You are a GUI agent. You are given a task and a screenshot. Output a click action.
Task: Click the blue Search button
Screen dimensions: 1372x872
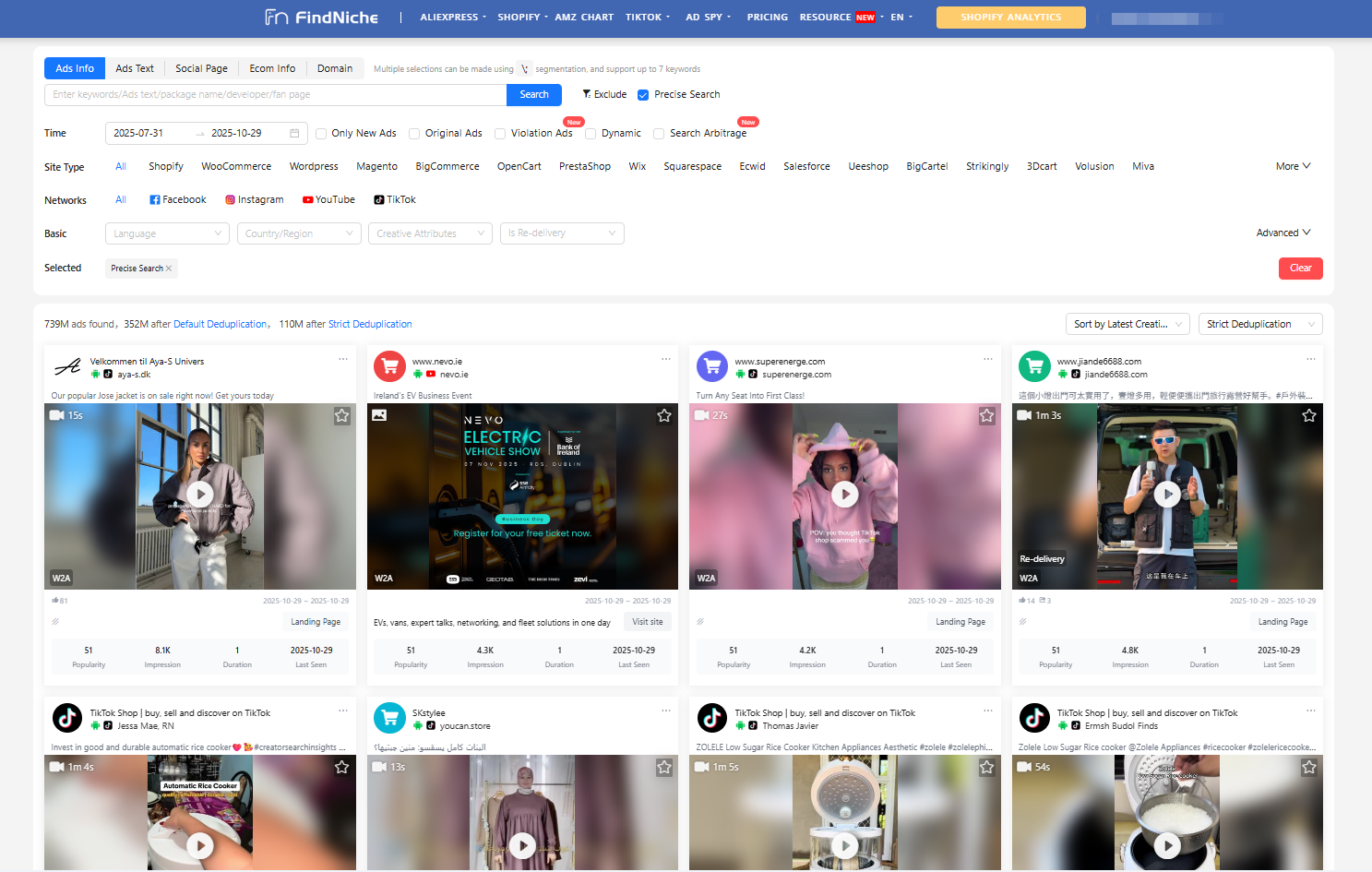point(533,94)
